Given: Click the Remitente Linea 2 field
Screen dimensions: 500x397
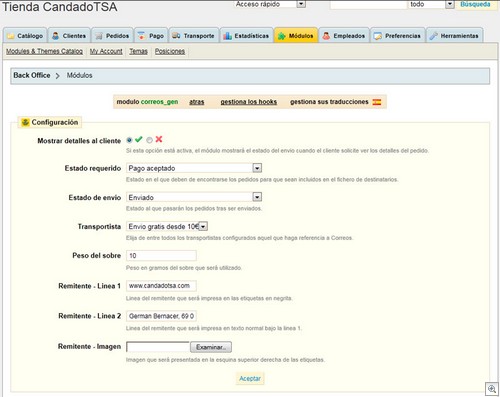Looking at the screenshot, I should 161,316.
